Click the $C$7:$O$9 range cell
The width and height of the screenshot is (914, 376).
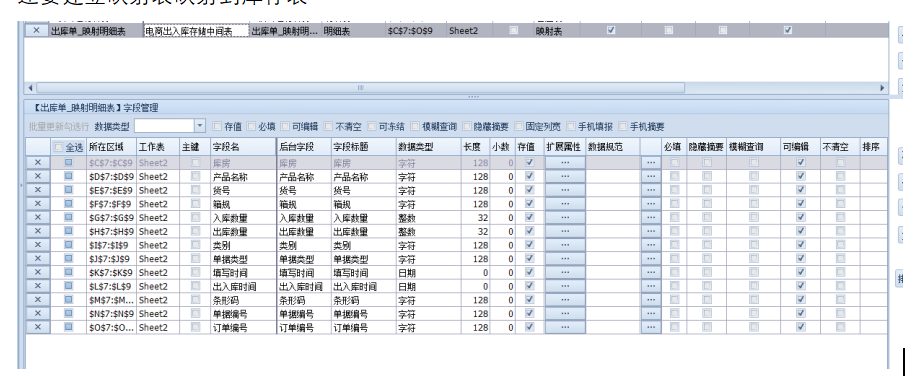coord(415,31)
